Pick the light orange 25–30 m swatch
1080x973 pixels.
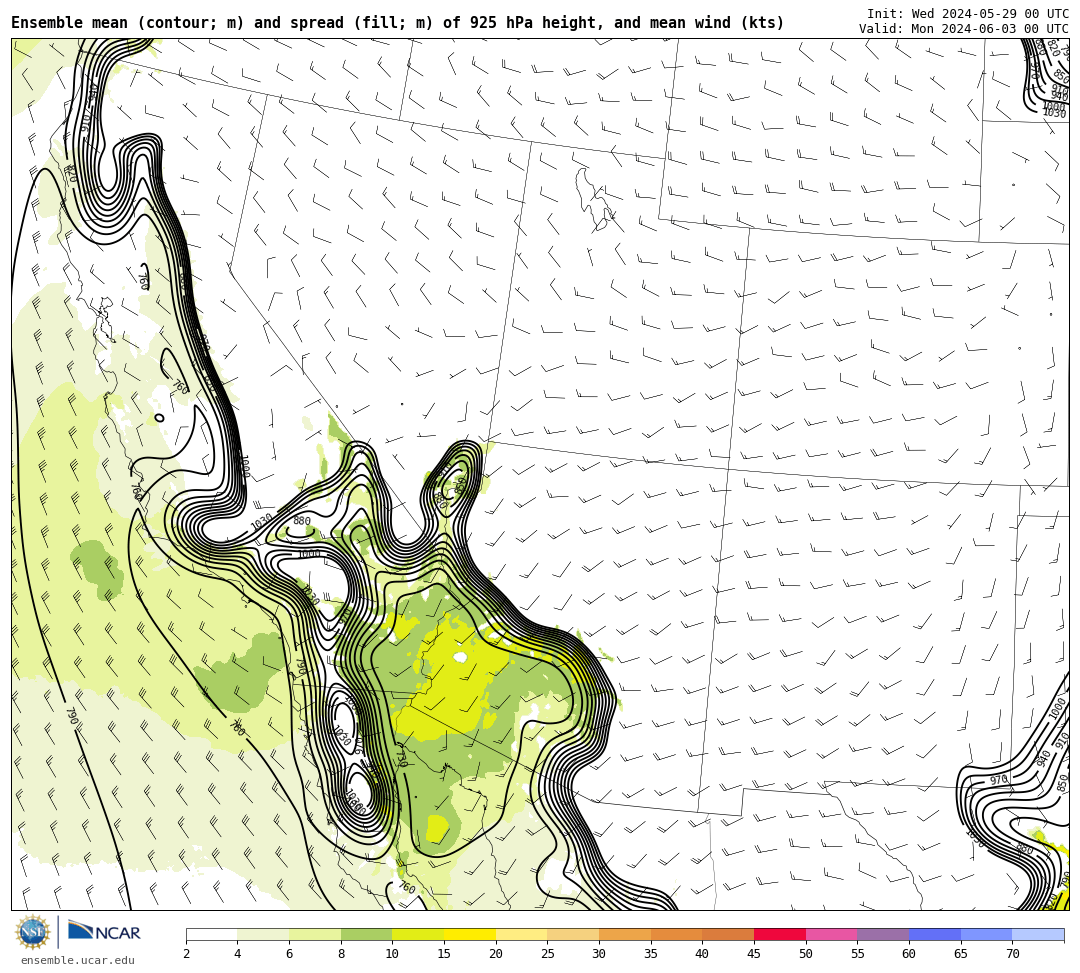(x=573, y=934)
